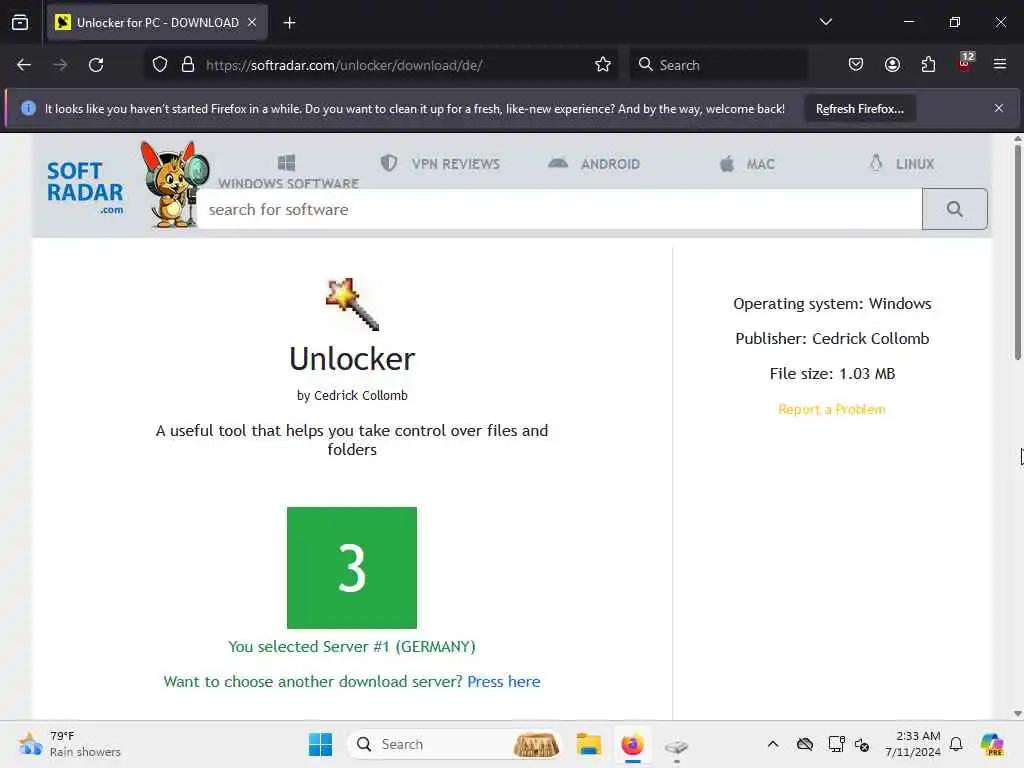The height and width of the screenshot is (768, 1024).
Task: Open the Pocket save icon
Action: point(856,65)
